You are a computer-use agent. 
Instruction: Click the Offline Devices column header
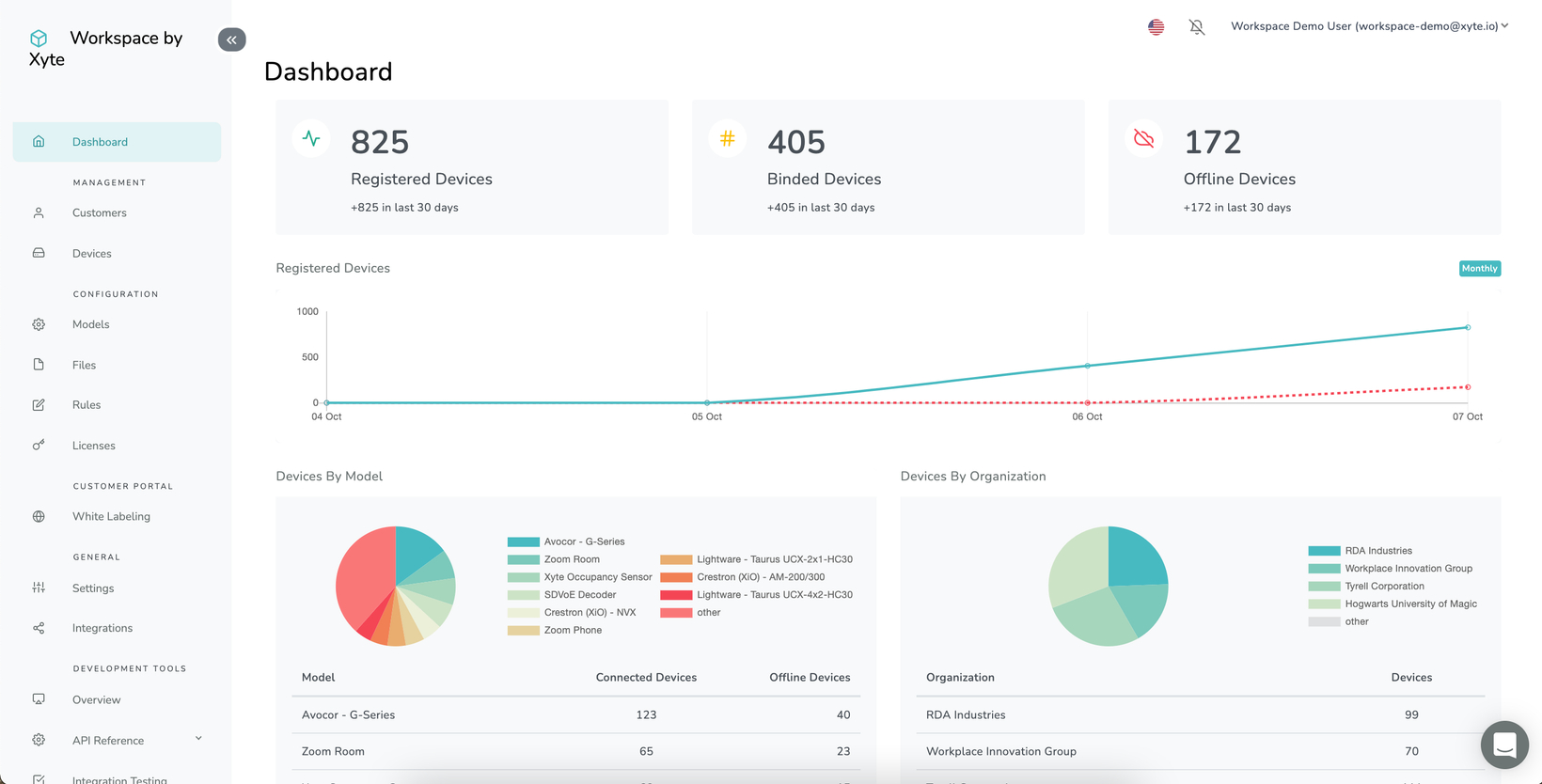[810, 677]
